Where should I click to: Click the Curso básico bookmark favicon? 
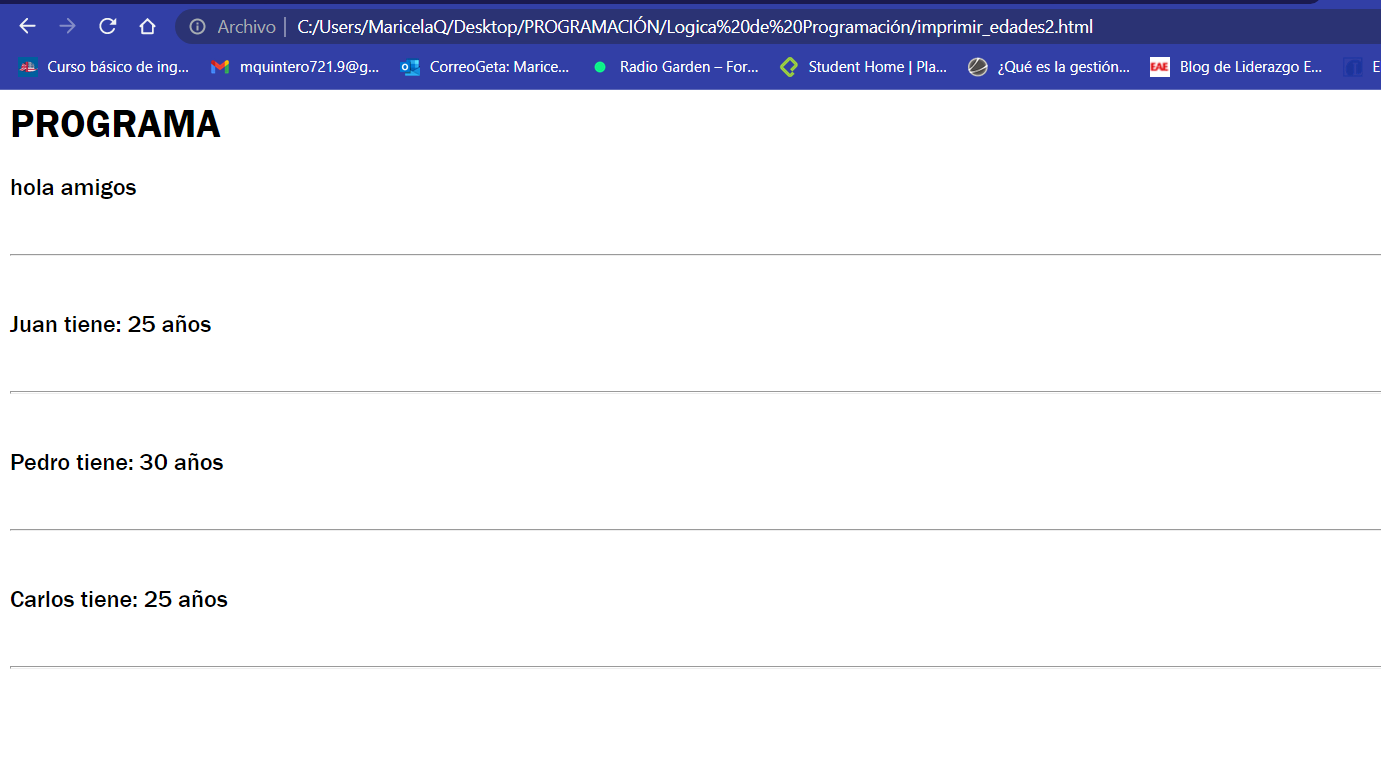[28, 67]
